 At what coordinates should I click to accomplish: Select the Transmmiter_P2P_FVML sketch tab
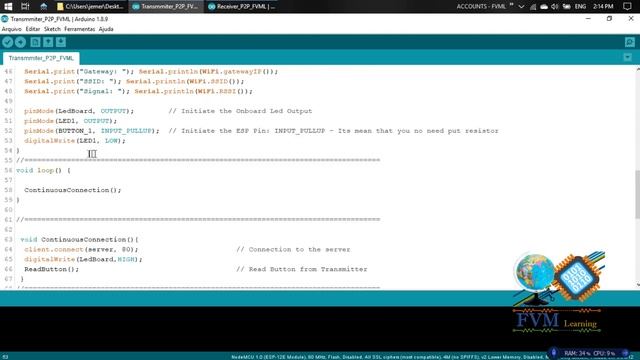click(x=41, y=58)
